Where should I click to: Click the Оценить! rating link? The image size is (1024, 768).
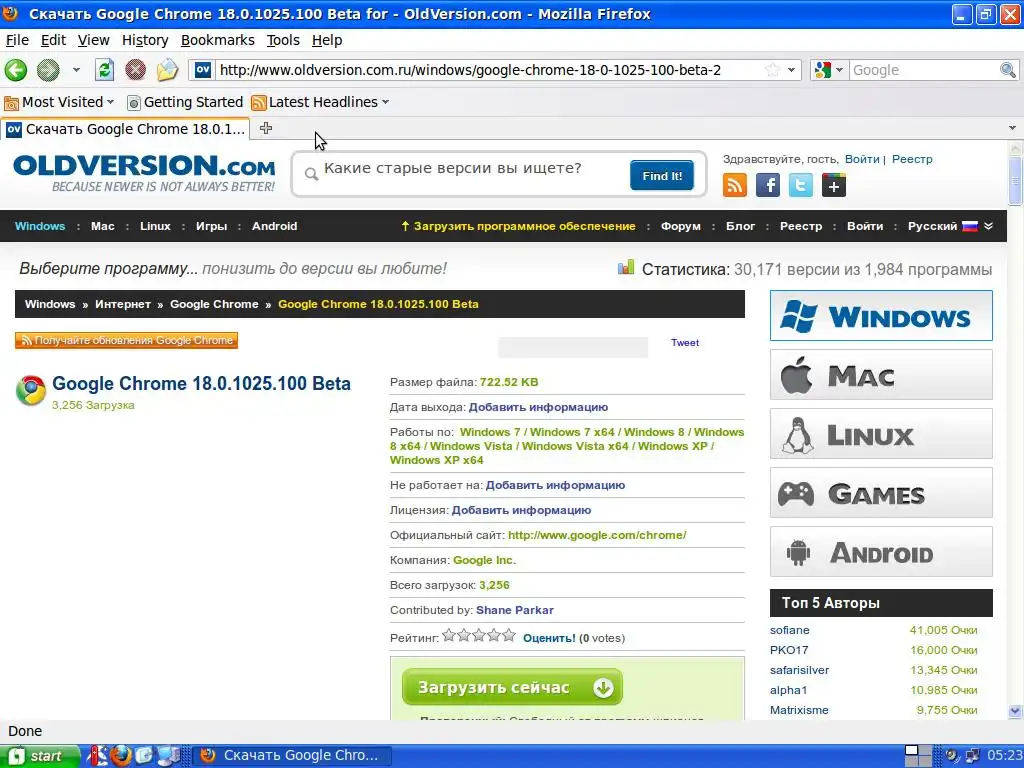tap(549, 638)
